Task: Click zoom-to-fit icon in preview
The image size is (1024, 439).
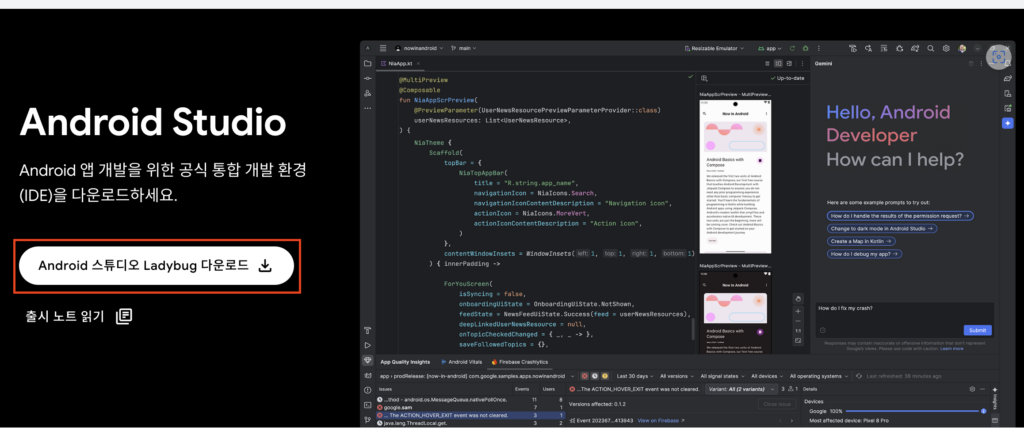Action: click(798, 341)
